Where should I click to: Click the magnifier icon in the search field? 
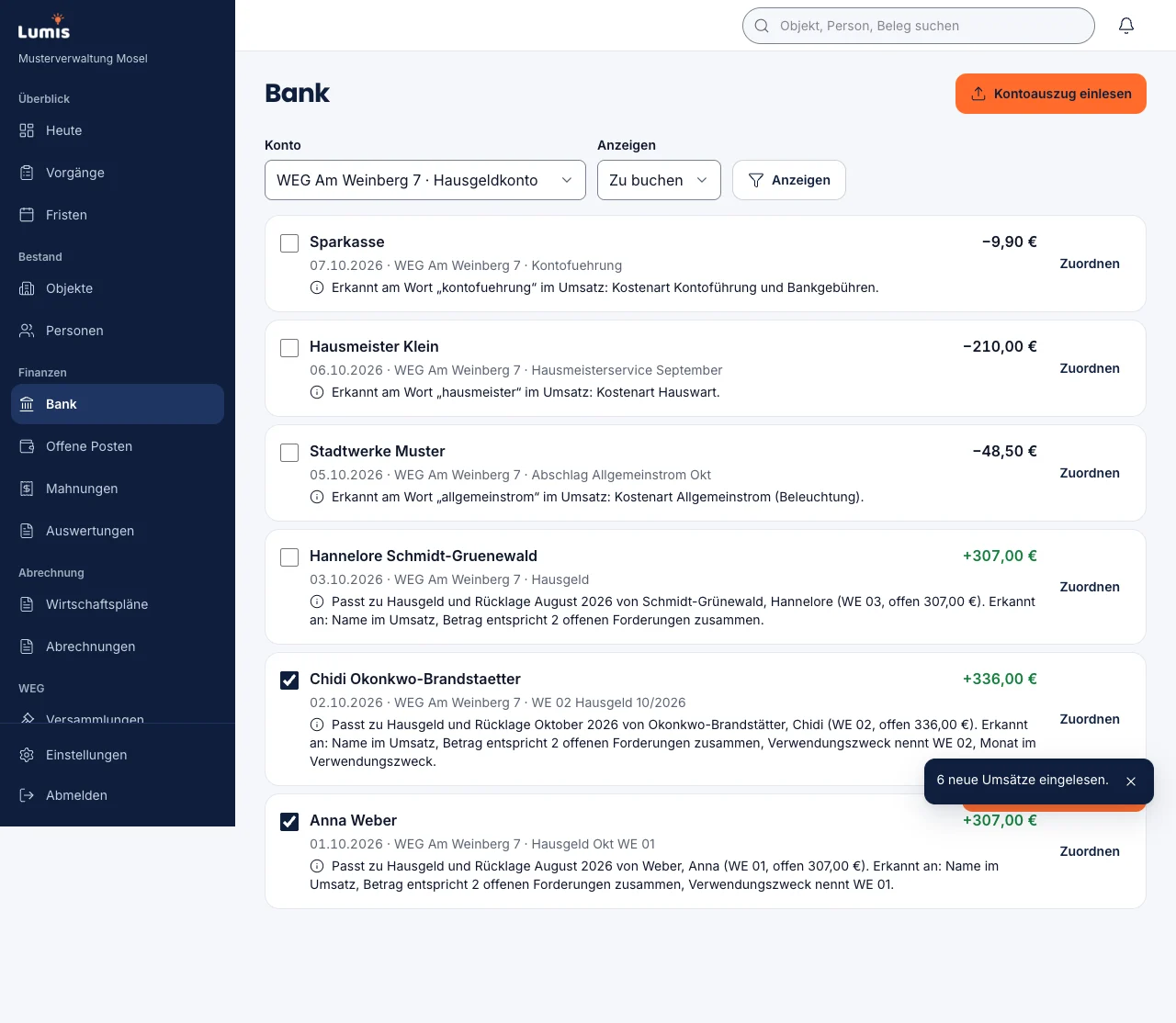(x=762, y=26)
